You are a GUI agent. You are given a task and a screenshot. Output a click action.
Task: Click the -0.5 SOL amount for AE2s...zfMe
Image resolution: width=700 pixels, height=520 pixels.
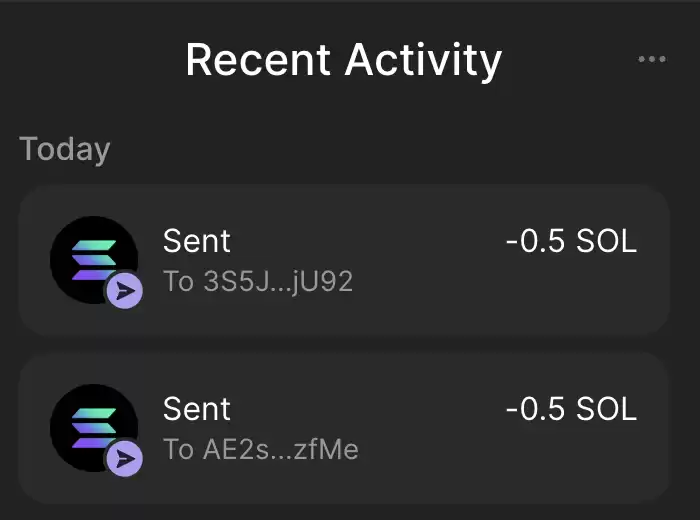(571, 409)
